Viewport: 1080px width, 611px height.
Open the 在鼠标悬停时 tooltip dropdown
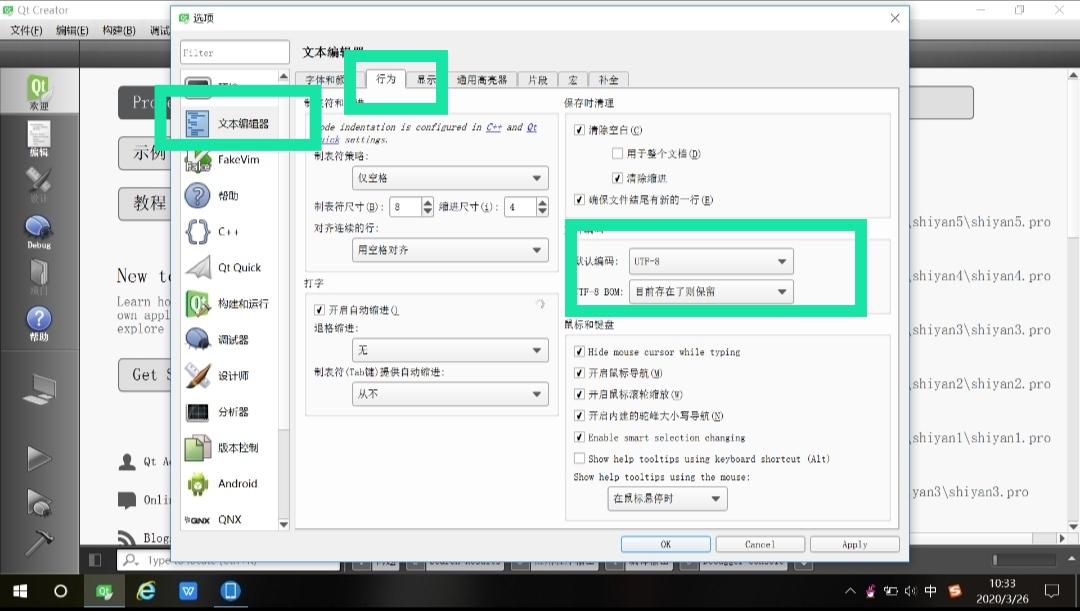[x=667, y=498]
